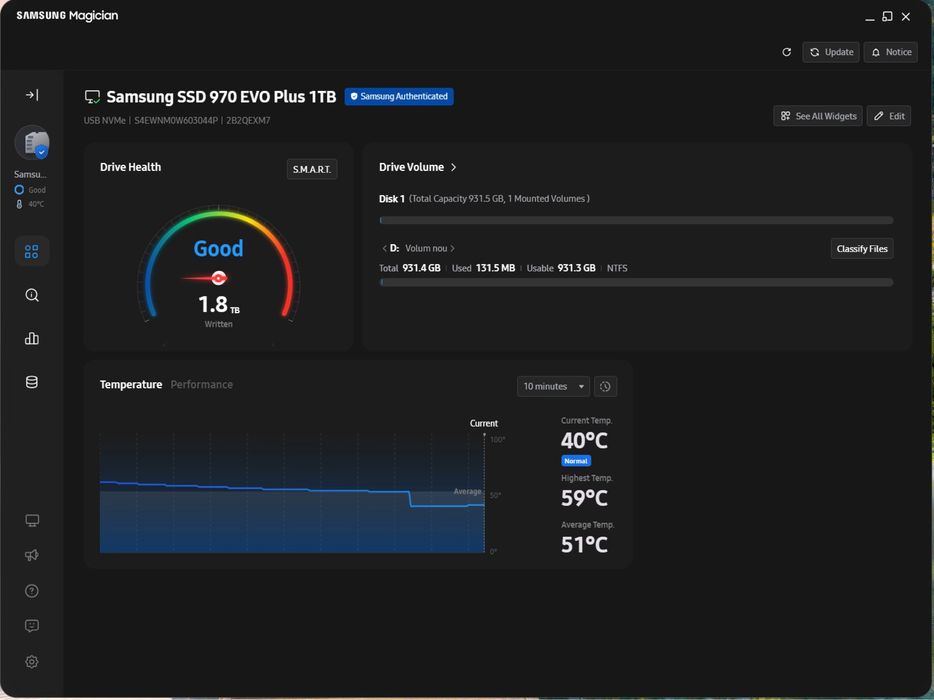Click the Samsung Authenticated badge

click(x=398, y=96)
